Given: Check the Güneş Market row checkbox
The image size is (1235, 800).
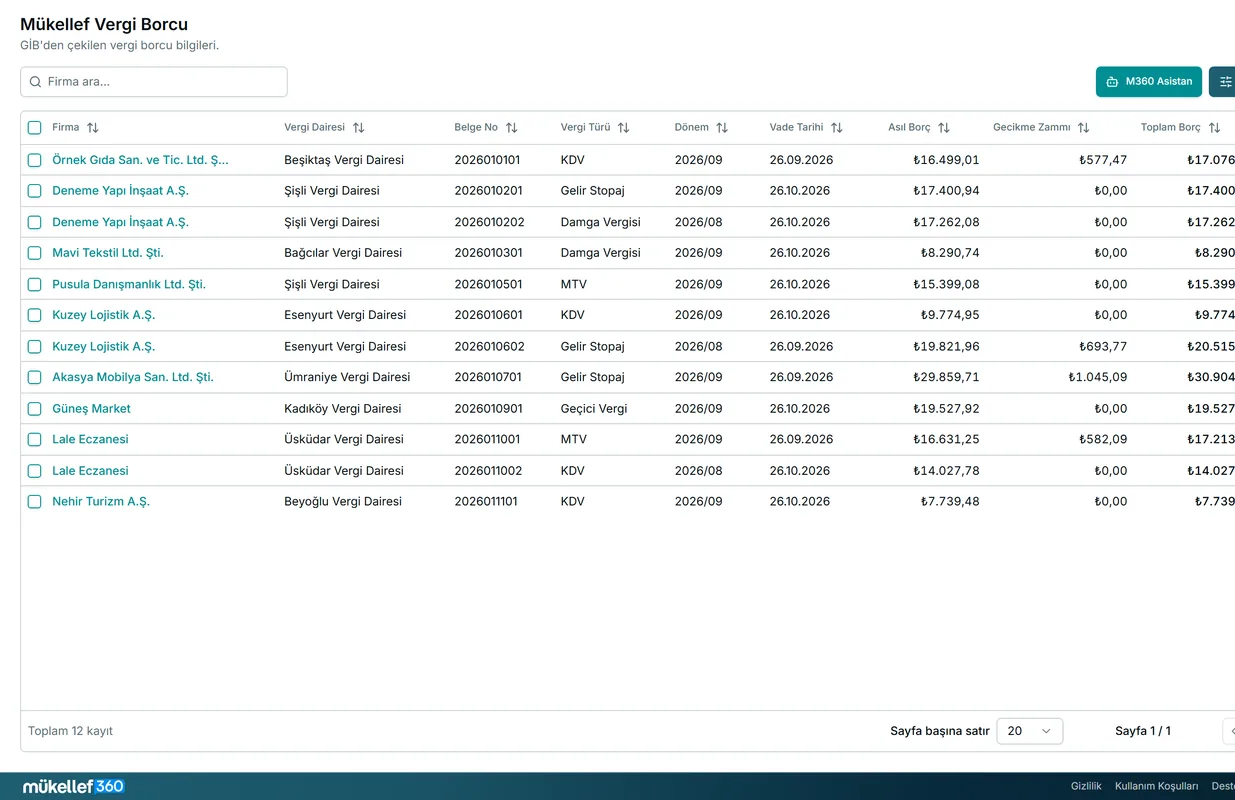Looking at the screenshot, I should (35, 409).
